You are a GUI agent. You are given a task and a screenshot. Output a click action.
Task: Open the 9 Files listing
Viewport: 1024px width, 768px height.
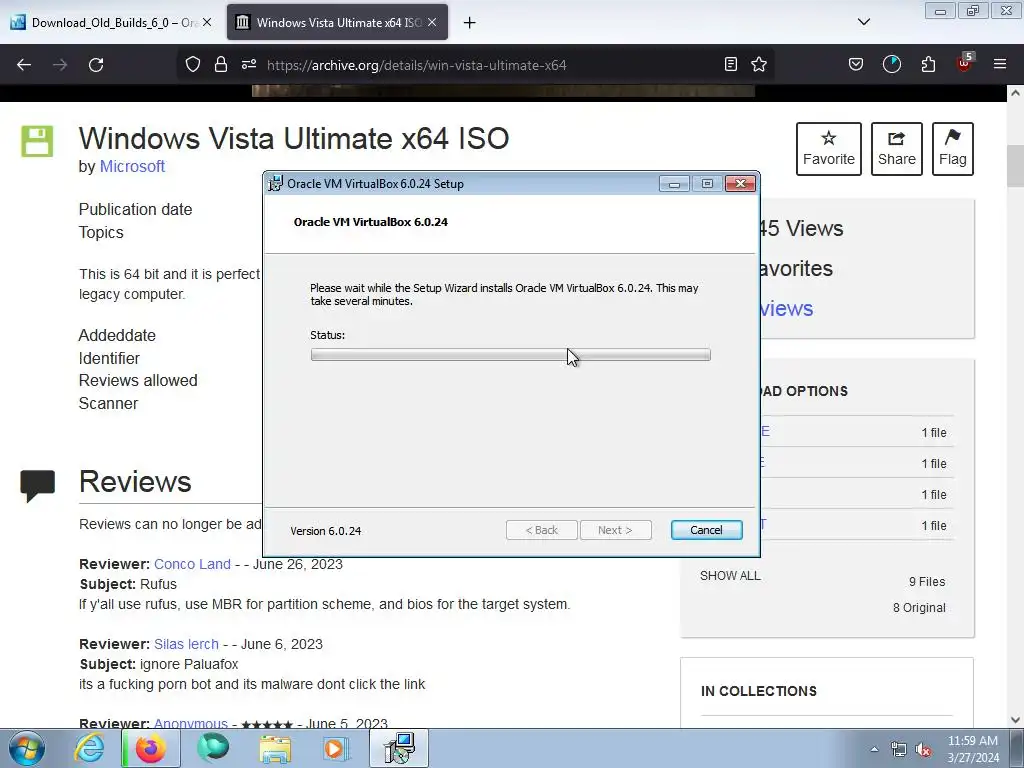(x=927, y=582)
